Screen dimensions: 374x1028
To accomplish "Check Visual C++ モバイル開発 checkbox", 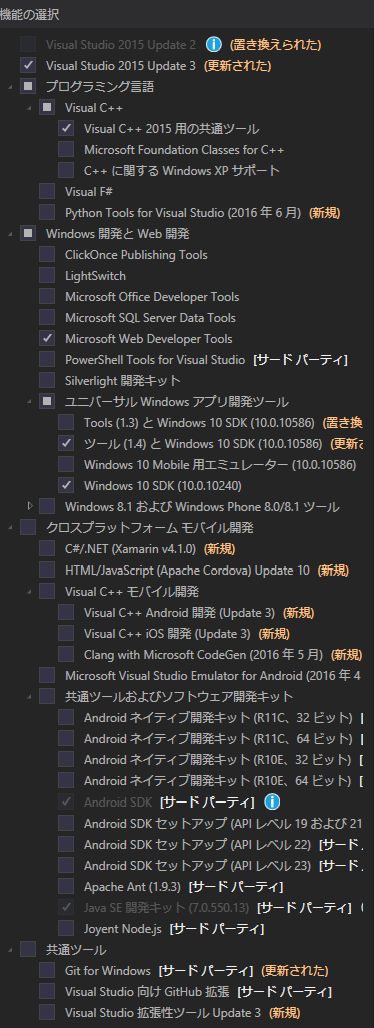I will [x=47, y=591].
